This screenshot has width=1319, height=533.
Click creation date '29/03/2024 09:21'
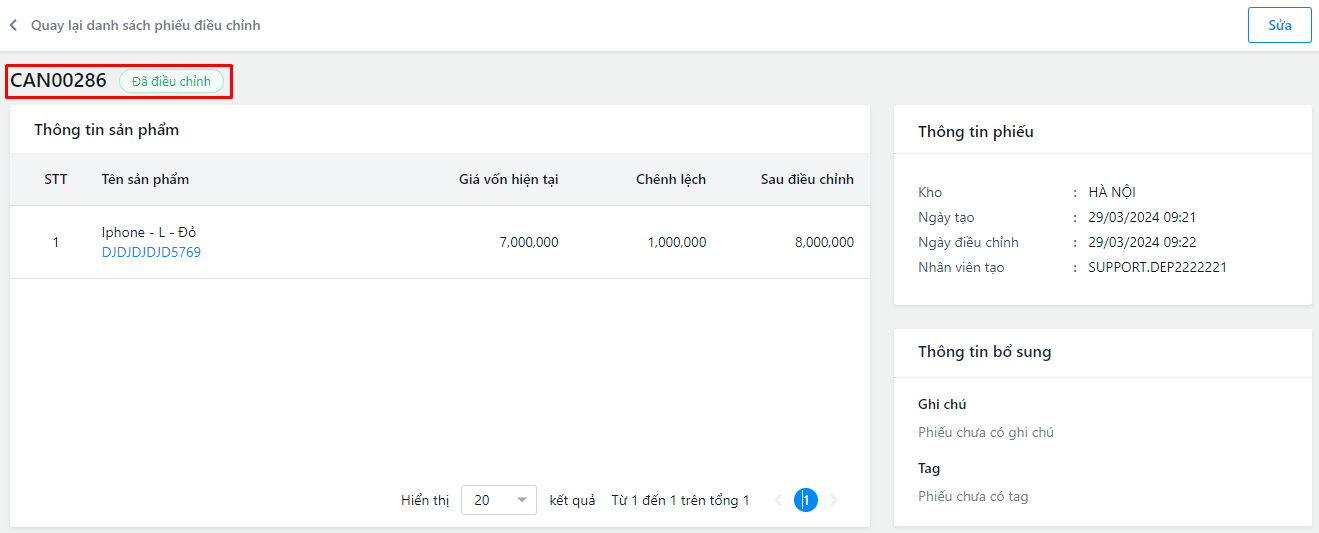point(1142,217)
